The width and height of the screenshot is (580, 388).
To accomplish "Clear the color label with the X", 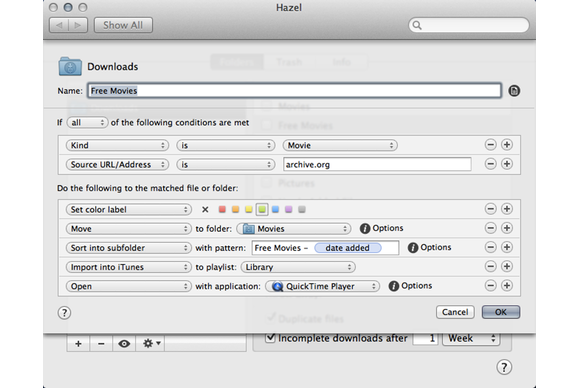I will point(205,210).
